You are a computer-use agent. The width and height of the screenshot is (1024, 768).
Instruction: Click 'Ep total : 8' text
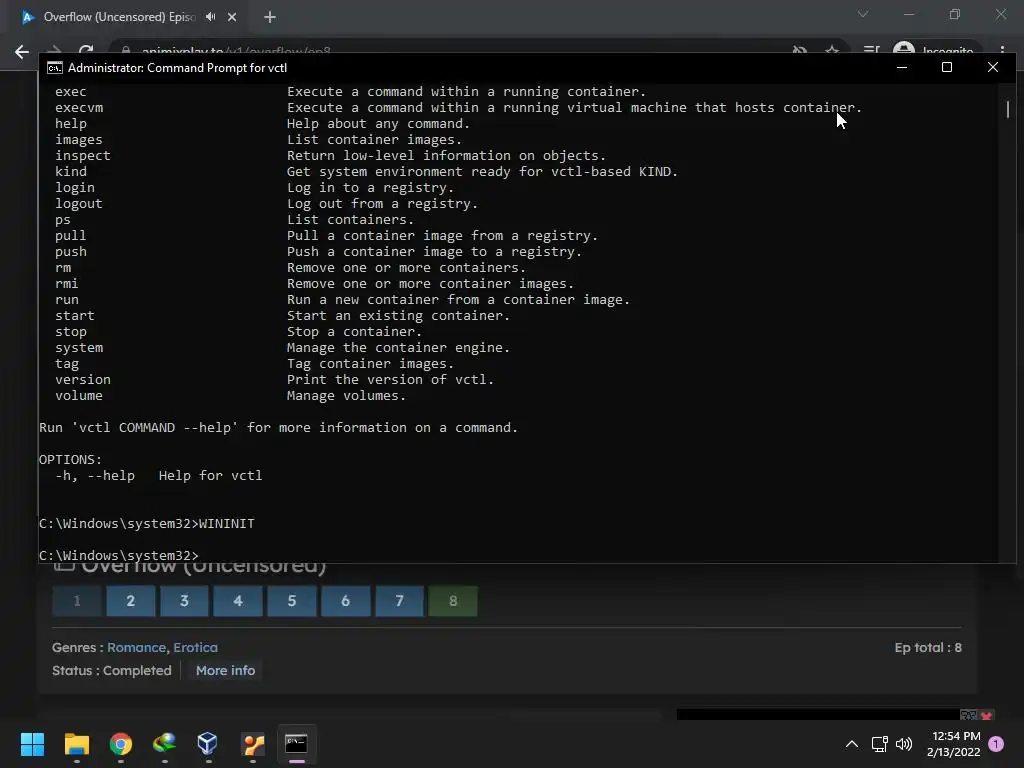coord(928,648)
